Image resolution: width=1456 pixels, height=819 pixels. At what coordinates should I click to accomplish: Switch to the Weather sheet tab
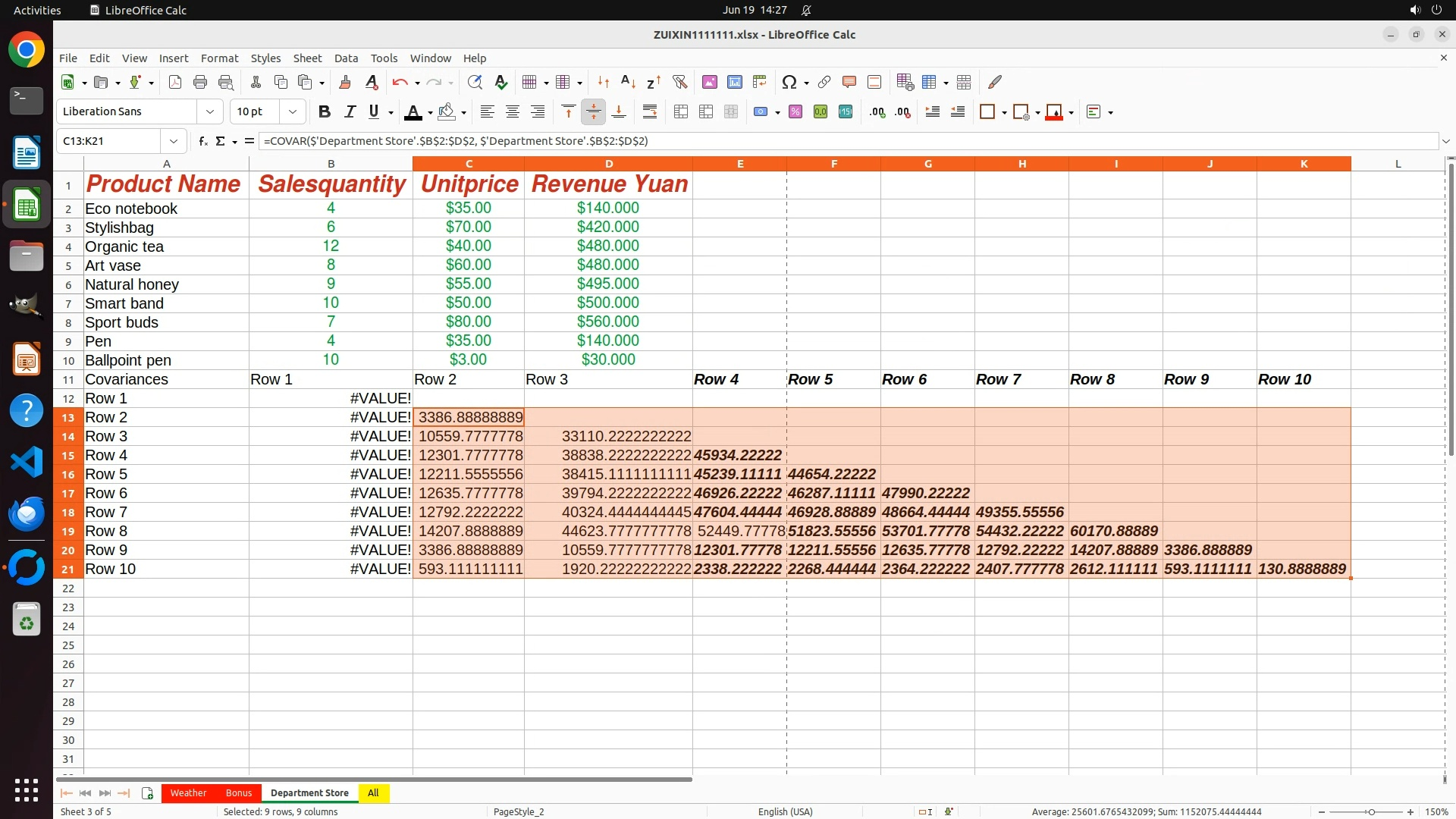pyautogui.click(x=188, y=792)
